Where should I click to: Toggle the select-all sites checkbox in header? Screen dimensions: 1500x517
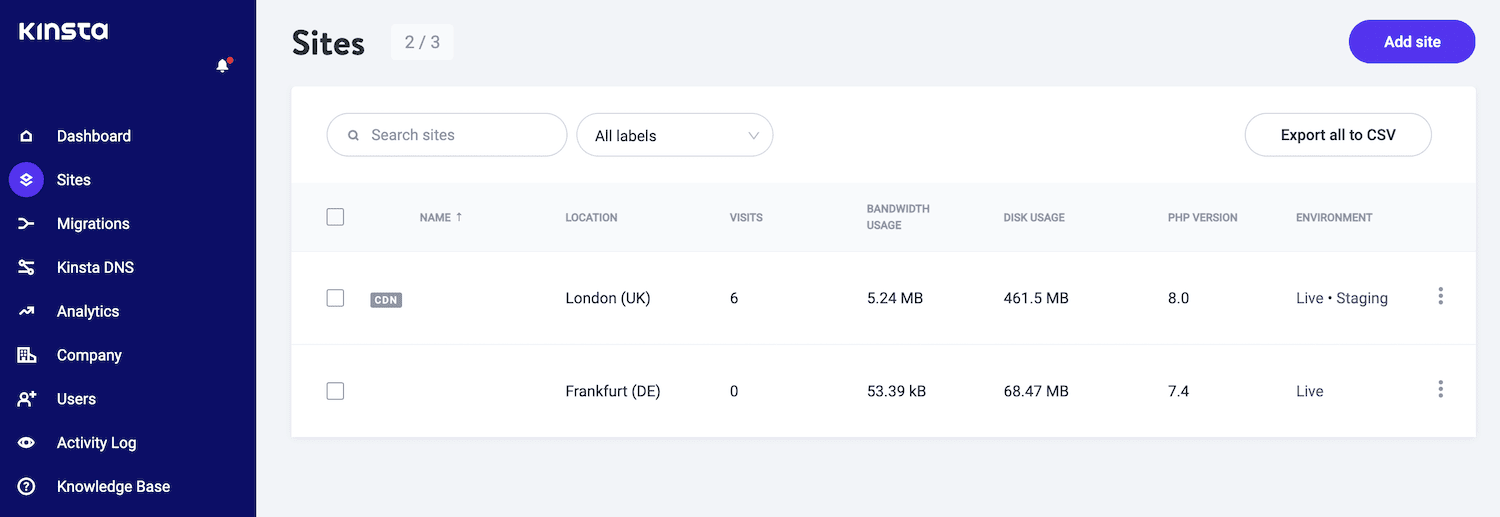click(335, 217)
